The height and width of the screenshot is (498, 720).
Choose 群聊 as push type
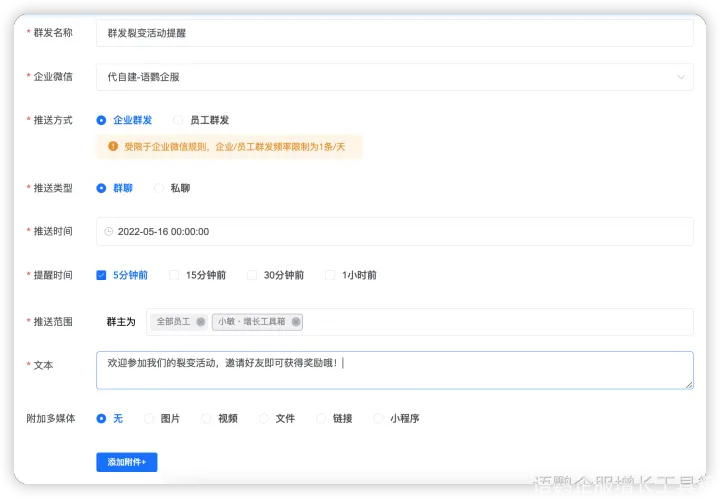pos(102,187)
